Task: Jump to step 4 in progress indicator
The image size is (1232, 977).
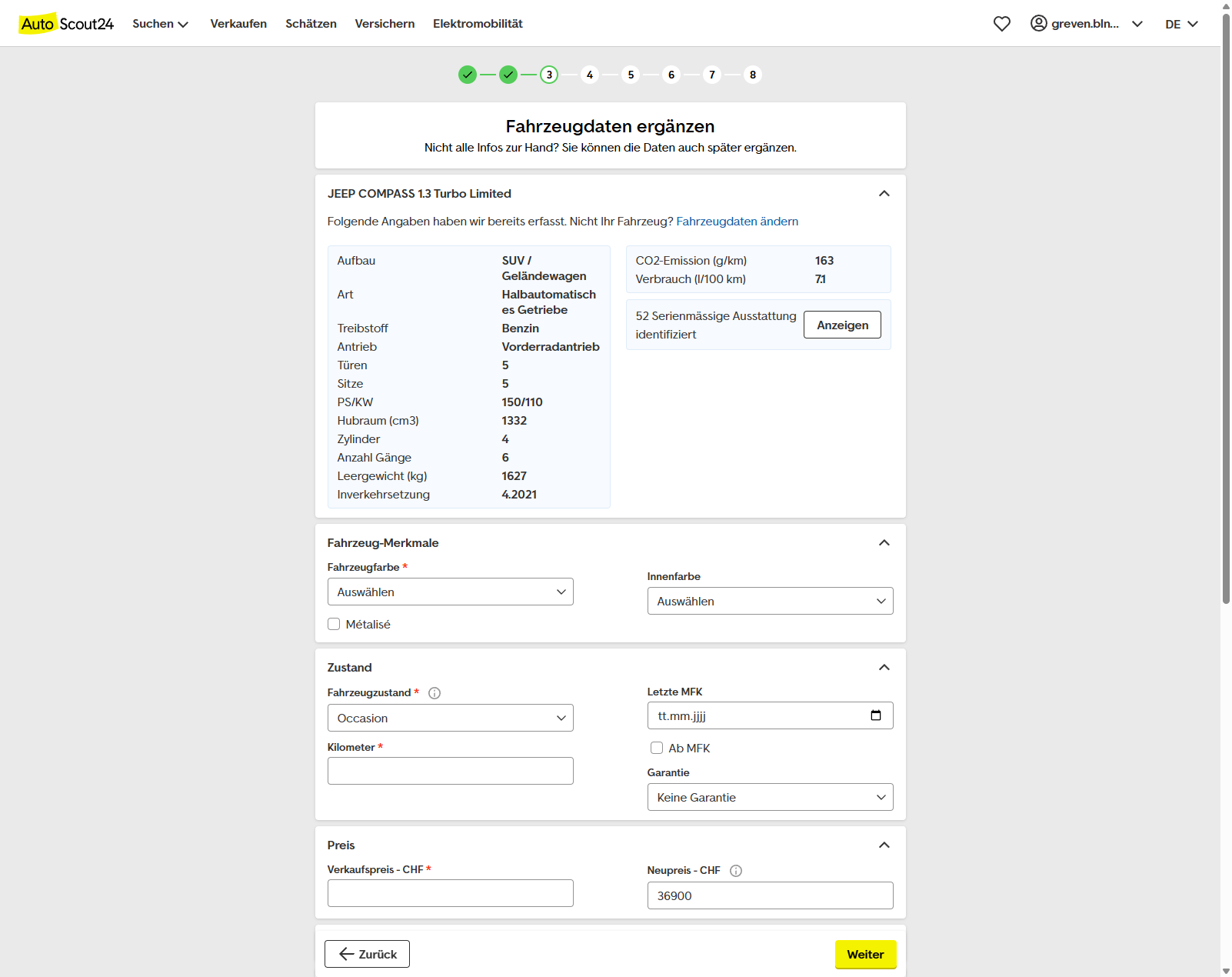Action: click(590, 75)
